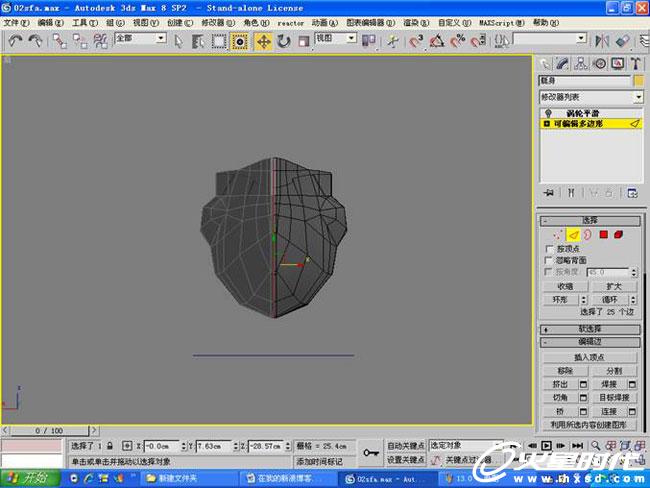Choose the Rectangular Selection Region icon
This screenshot has width=650, height=488.
(x=219, y=41)
